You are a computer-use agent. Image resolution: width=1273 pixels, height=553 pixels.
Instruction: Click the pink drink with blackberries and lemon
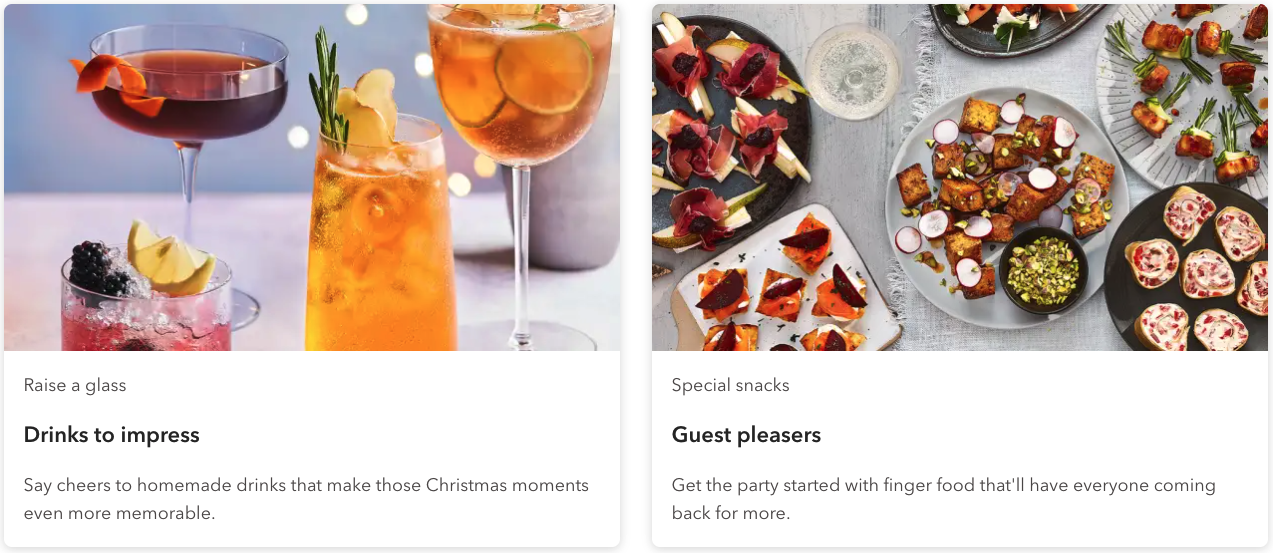pos(145,300)
